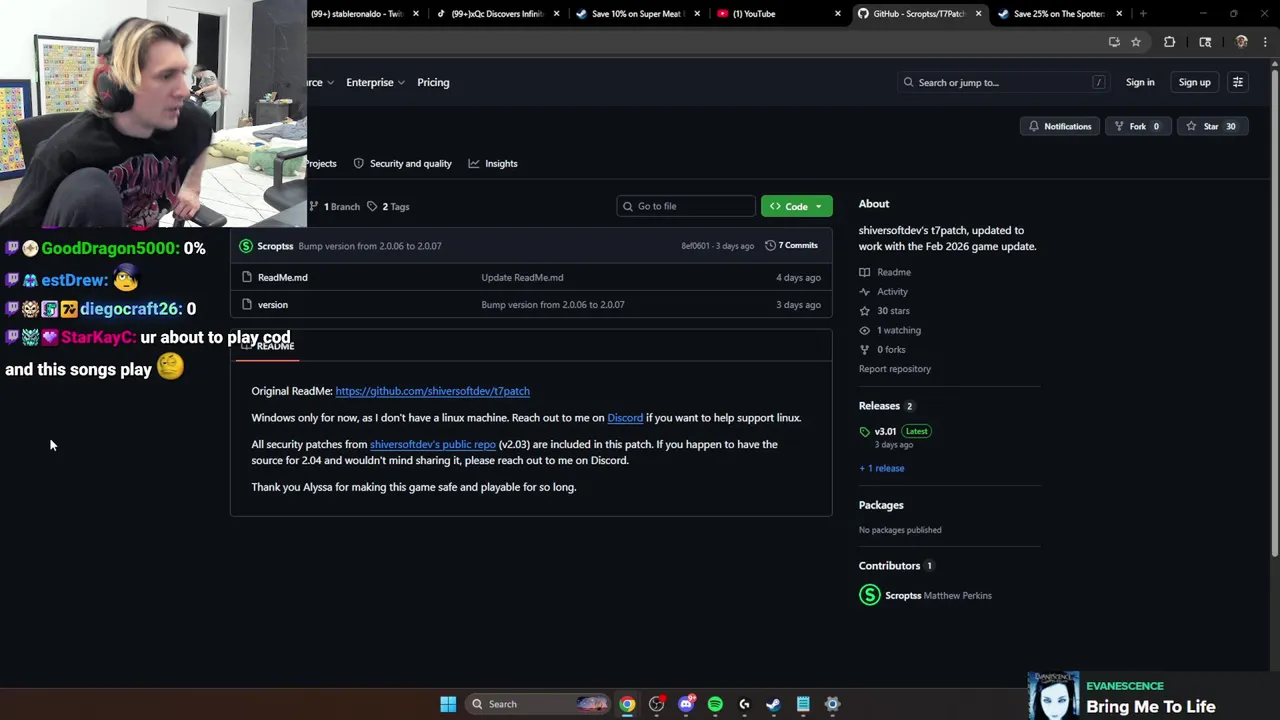The height and width of the screenshot is (720, 1280).
Task: Star the T7Patch repository
Action: 1211,126
